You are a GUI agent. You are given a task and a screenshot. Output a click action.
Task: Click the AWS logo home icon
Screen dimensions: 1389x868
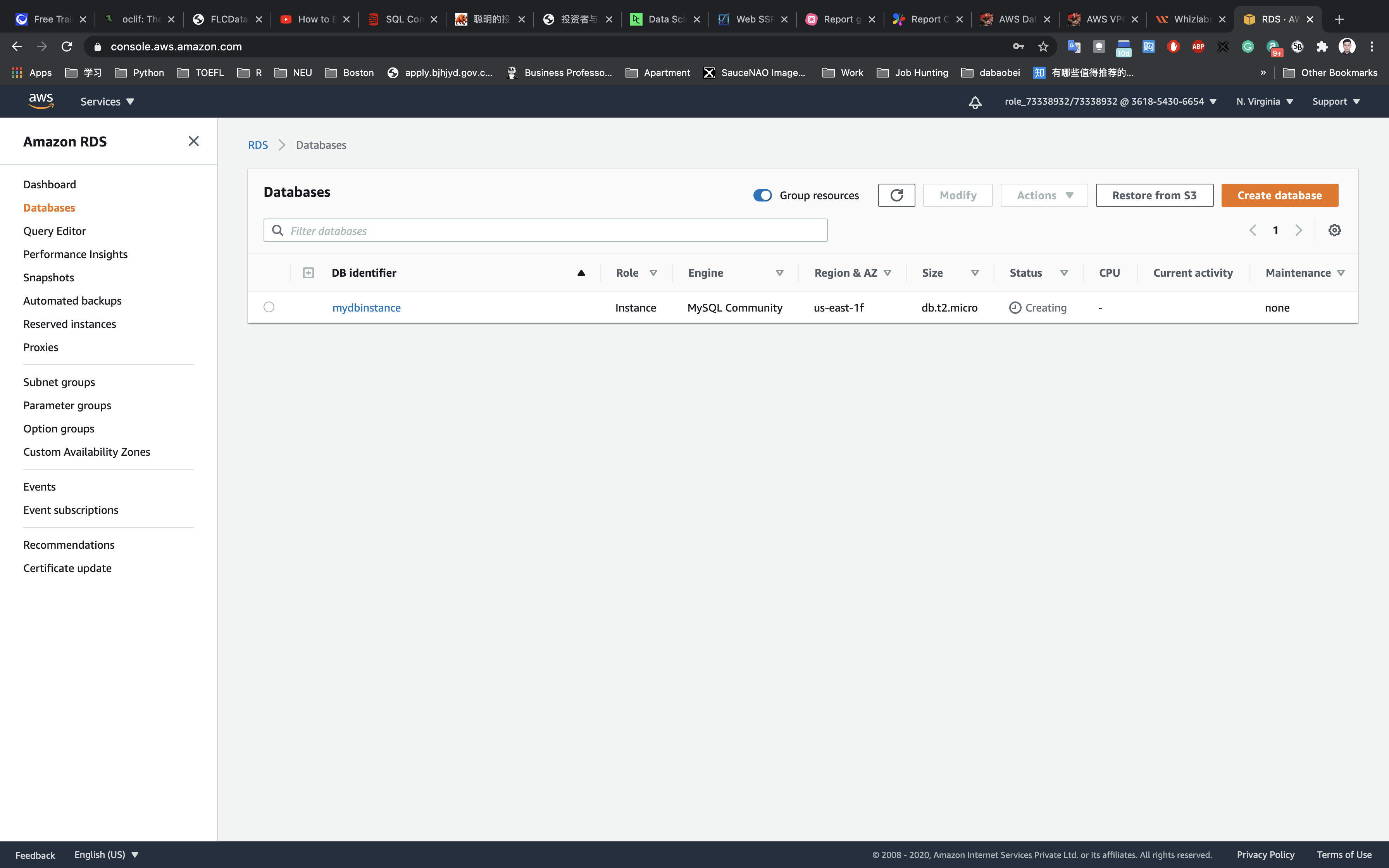[x=41, y=101]
